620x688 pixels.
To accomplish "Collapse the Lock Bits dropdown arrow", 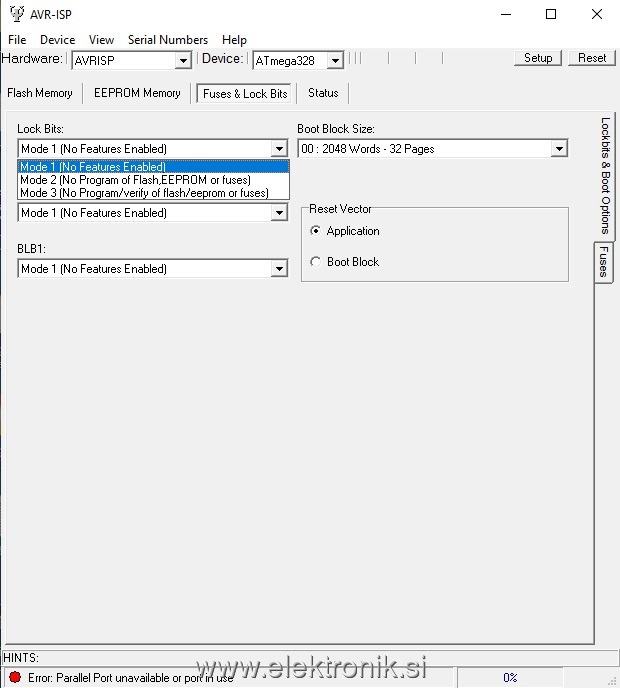I will (279, 149).
